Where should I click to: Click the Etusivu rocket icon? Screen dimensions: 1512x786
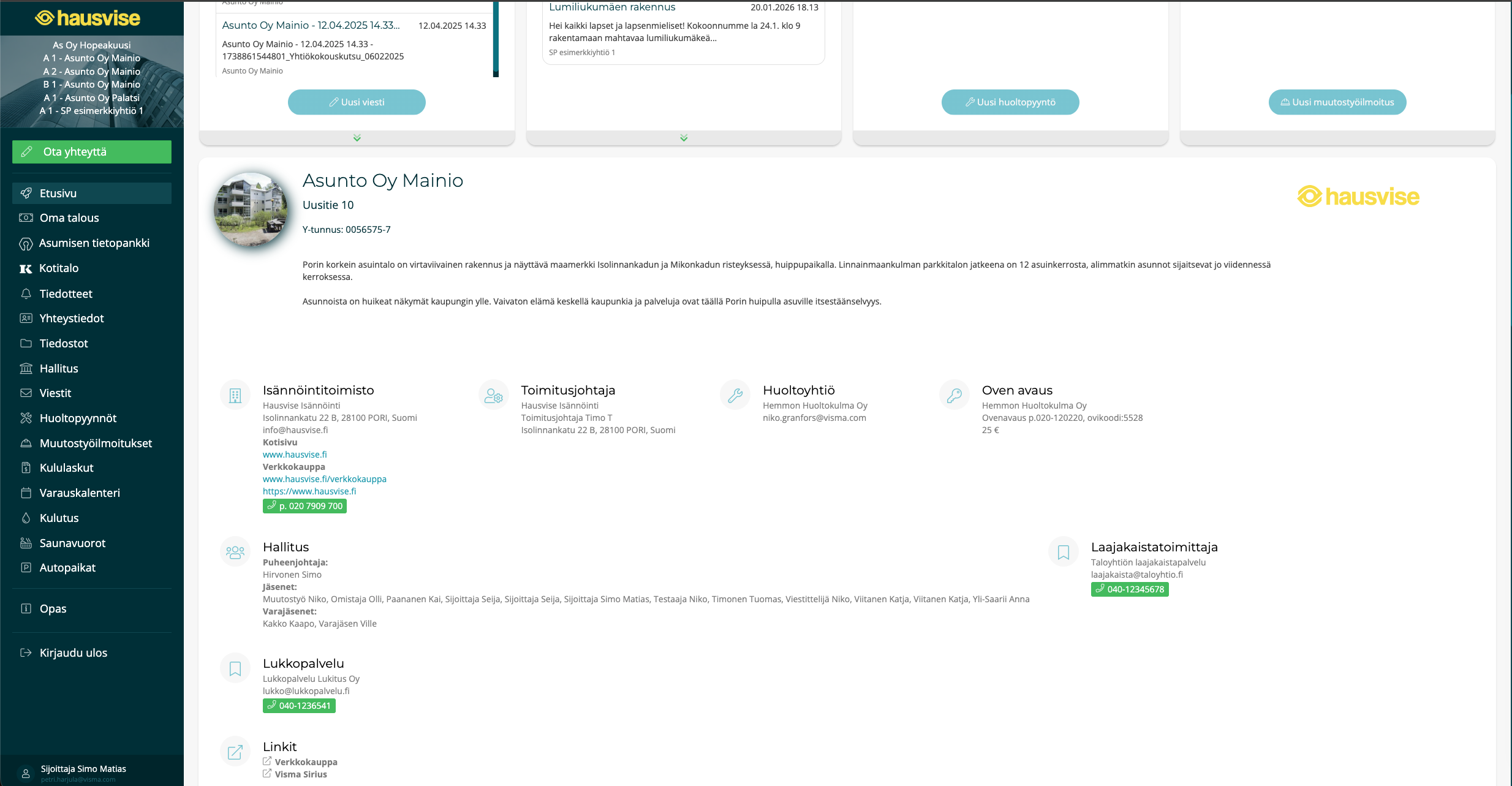pos(26,193)
